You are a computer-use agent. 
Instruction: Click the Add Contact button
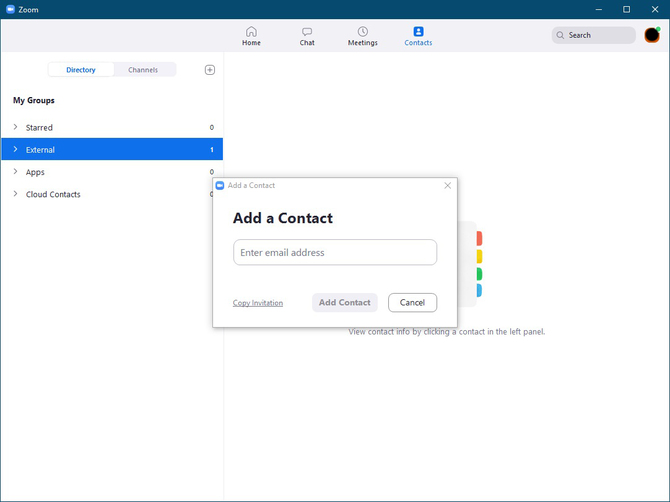pyautogui.click(x=345, y=302)
